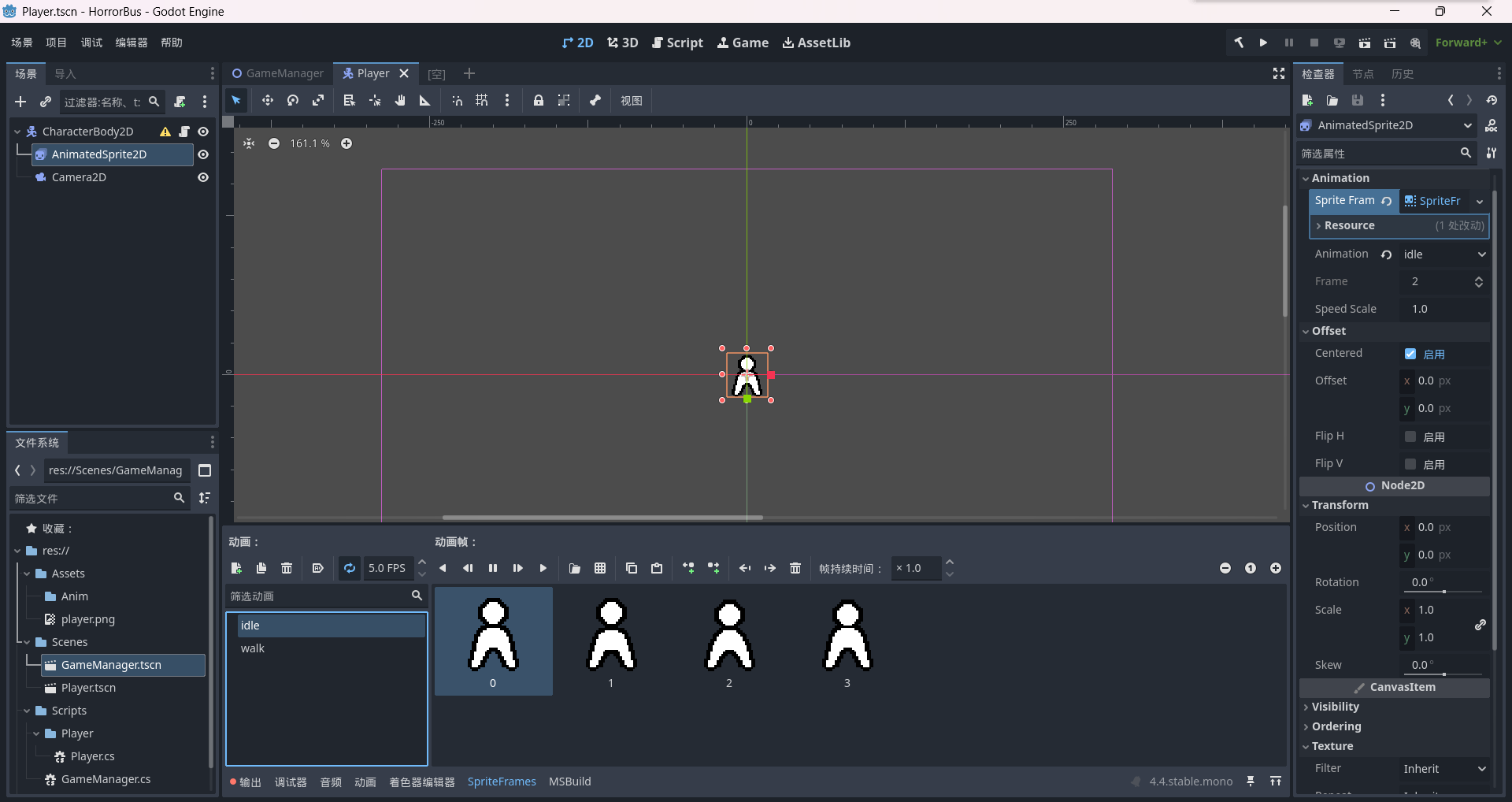Open the AssetLib workspace
1512x802 pixels.
tap(816, 43)
